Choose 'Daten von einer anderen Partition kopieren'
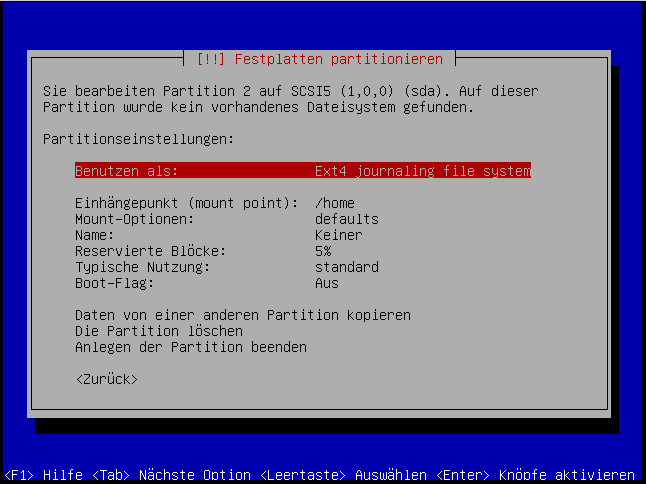Image resolution: width=646 pixels, height=484 pixels. tap(242, 315)
